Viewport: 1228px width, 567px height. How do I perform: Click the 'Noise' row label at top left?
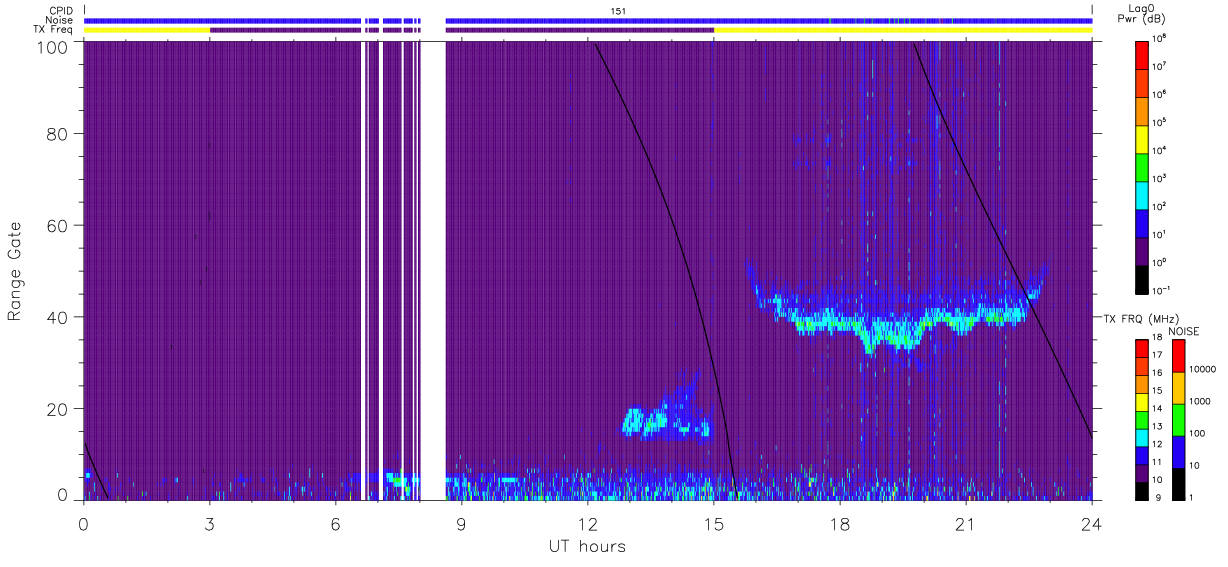pyautogui.click(x=60, y=20)
